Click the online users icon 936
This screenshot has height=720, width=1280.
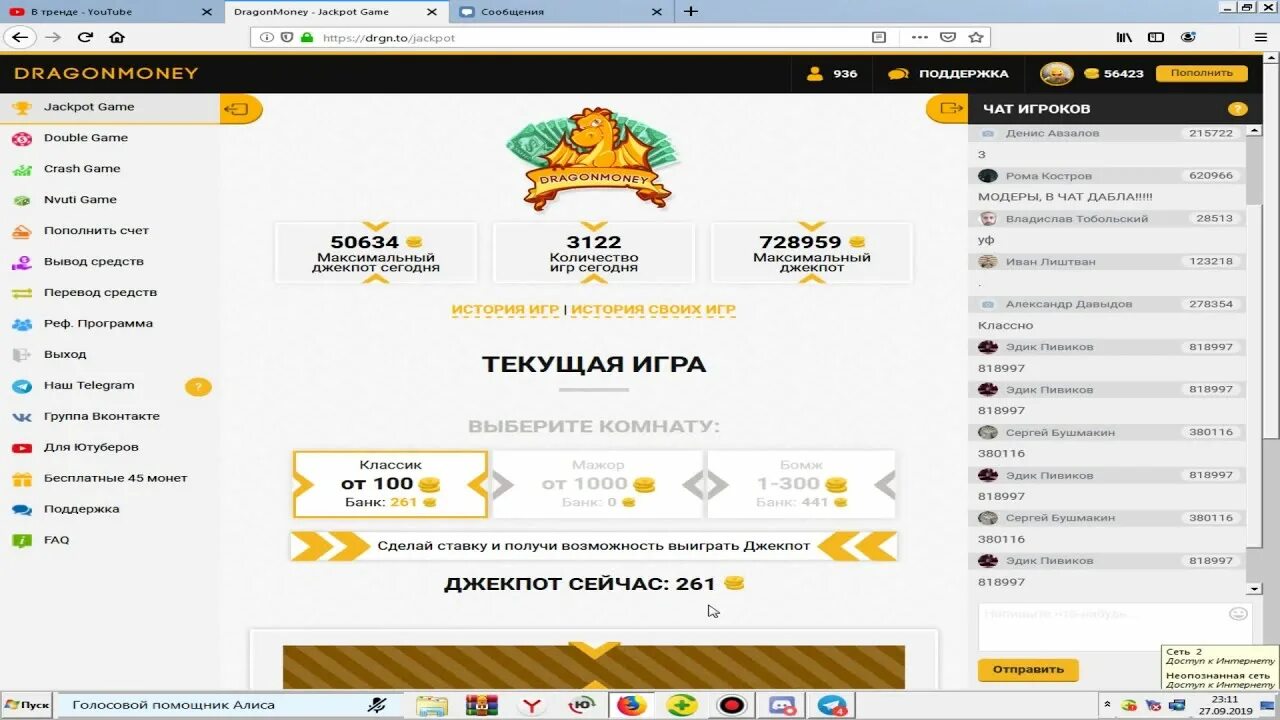tap(815, 74)
